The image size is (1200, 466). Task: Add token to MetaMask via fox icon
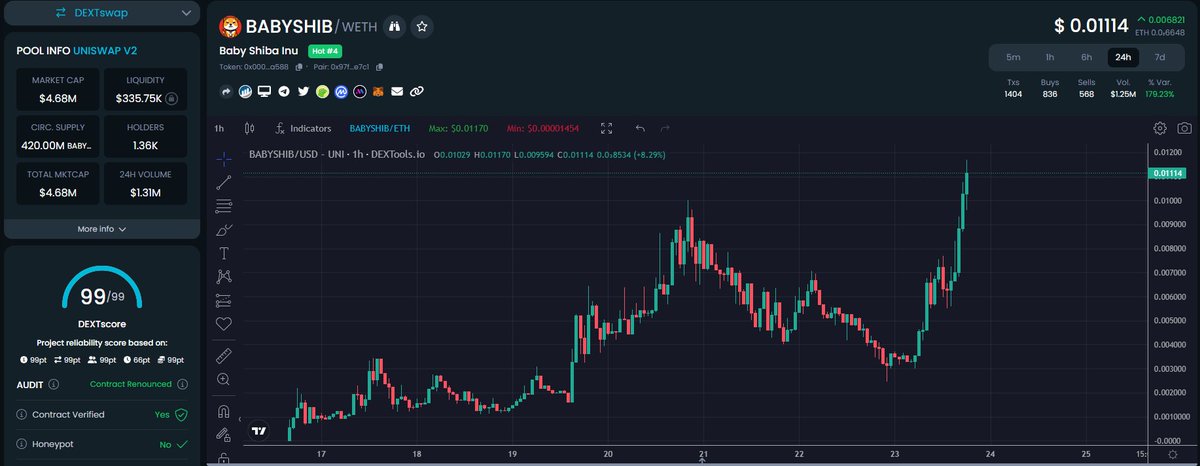tap(378, 91)
